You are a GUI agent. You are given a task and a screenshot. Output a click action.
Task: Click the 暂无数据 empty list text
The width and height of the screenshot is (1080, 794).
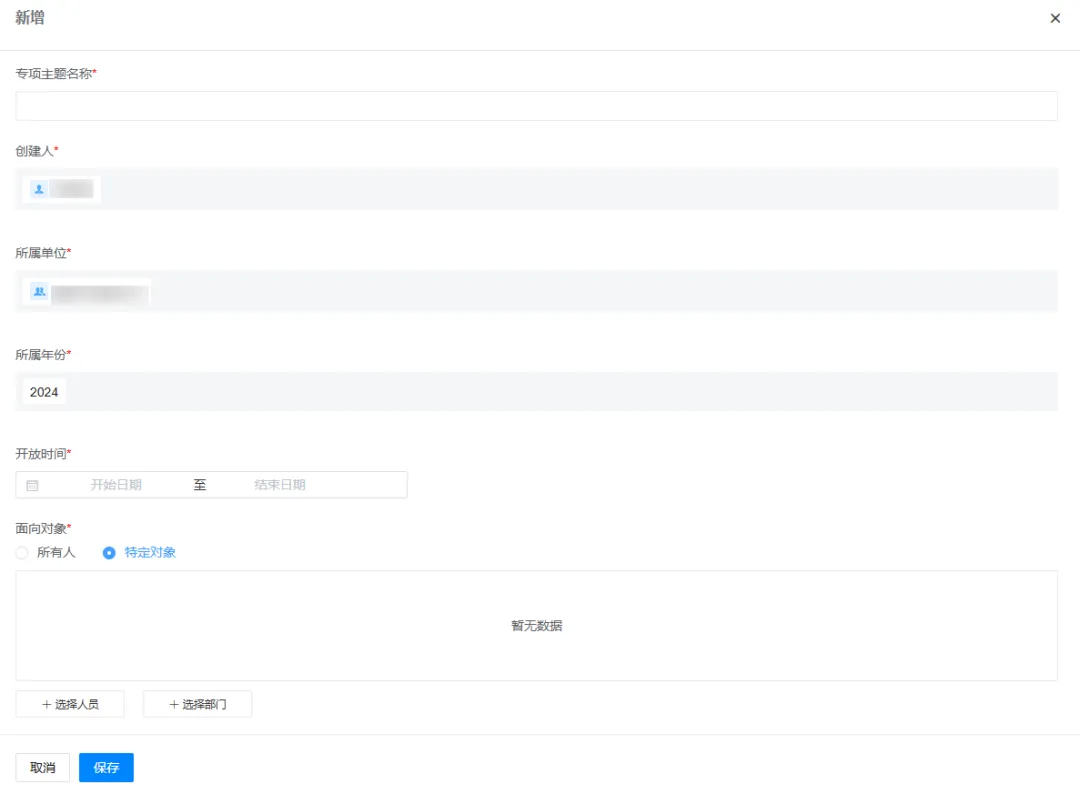tap(537, 625)
